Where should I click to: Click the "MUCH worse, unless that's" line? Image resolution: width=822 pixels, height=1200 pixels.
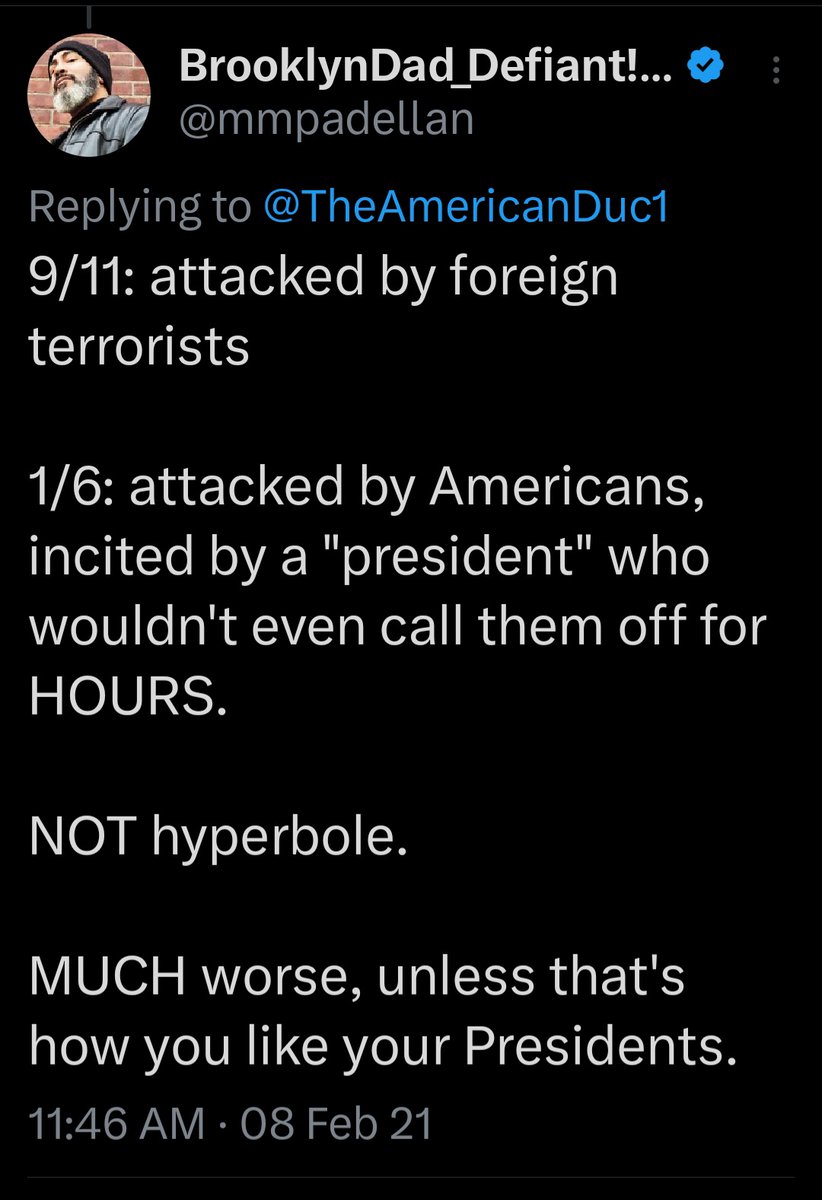point(357,978)
